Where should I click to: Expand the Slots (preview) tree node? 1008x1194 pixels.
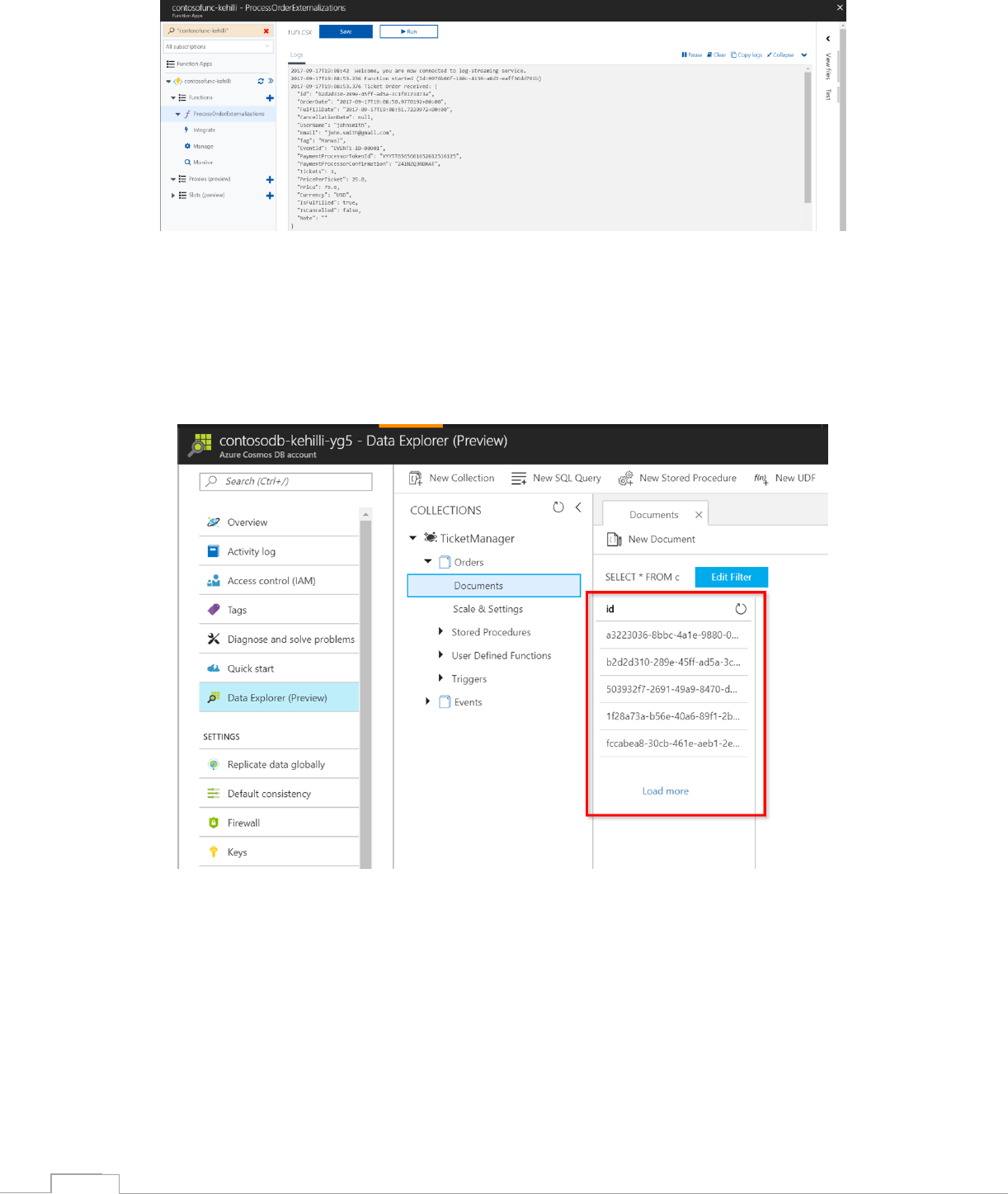[173, 196]
